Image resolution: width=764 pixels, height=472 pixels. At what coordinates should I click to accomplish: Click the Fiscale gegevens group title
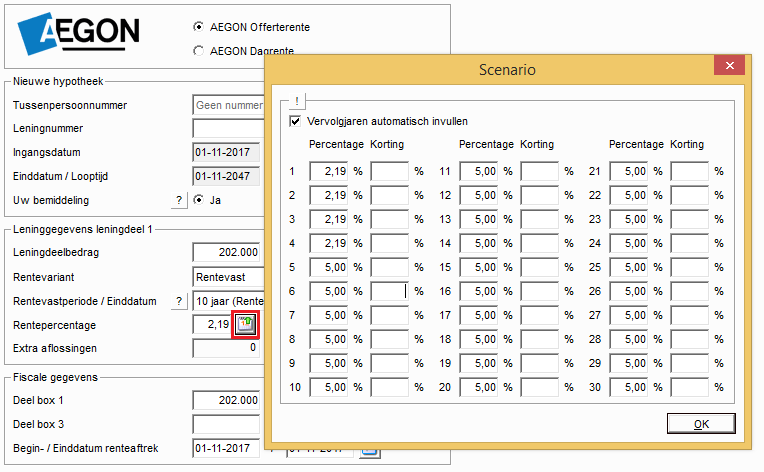pyautogui.click(x=56, y=377)
